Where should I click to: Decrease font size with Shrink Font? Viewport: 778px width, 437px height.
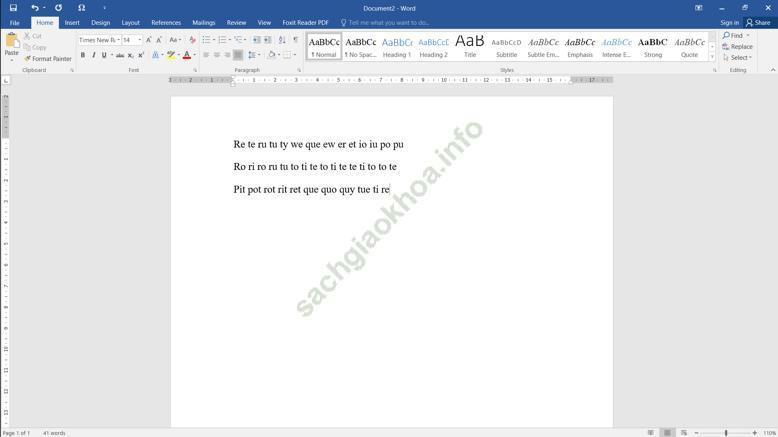(159, 40)
